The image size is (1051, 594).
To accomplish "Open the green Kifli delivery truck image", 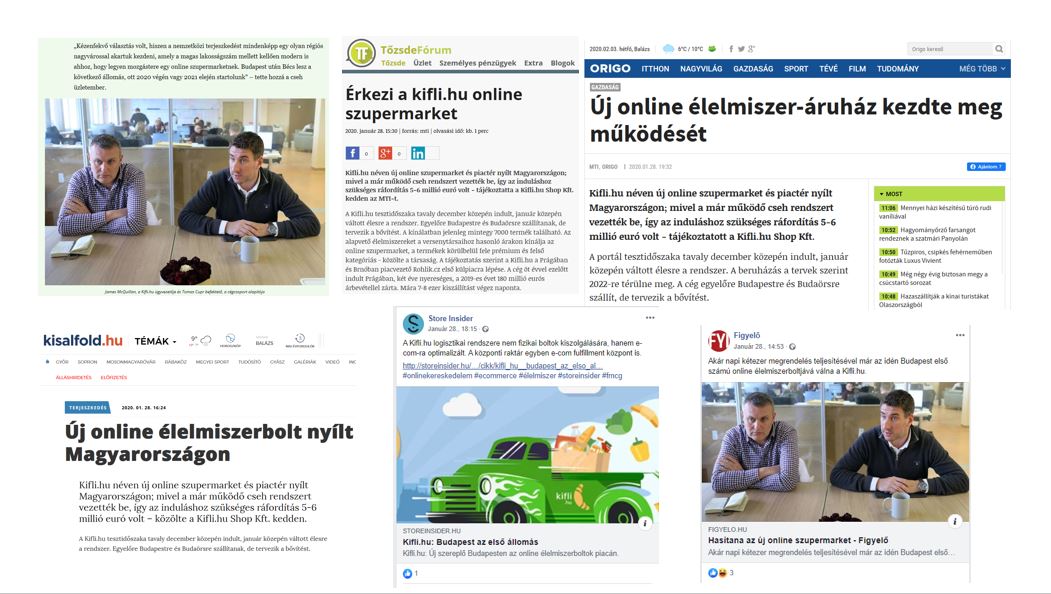I will coord(528,455).
